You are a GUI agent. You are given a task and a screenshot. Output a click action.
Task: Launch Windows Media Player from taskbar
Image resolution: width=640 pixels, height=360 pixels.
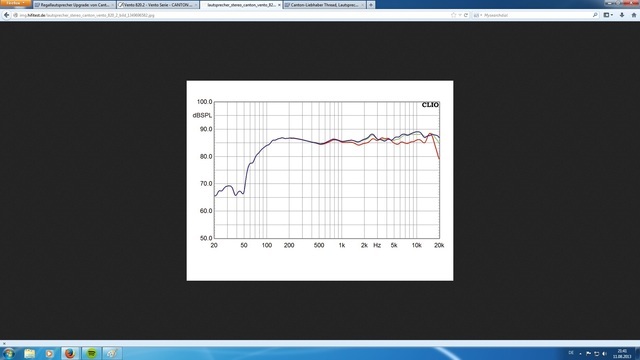(x=49, y=353)
